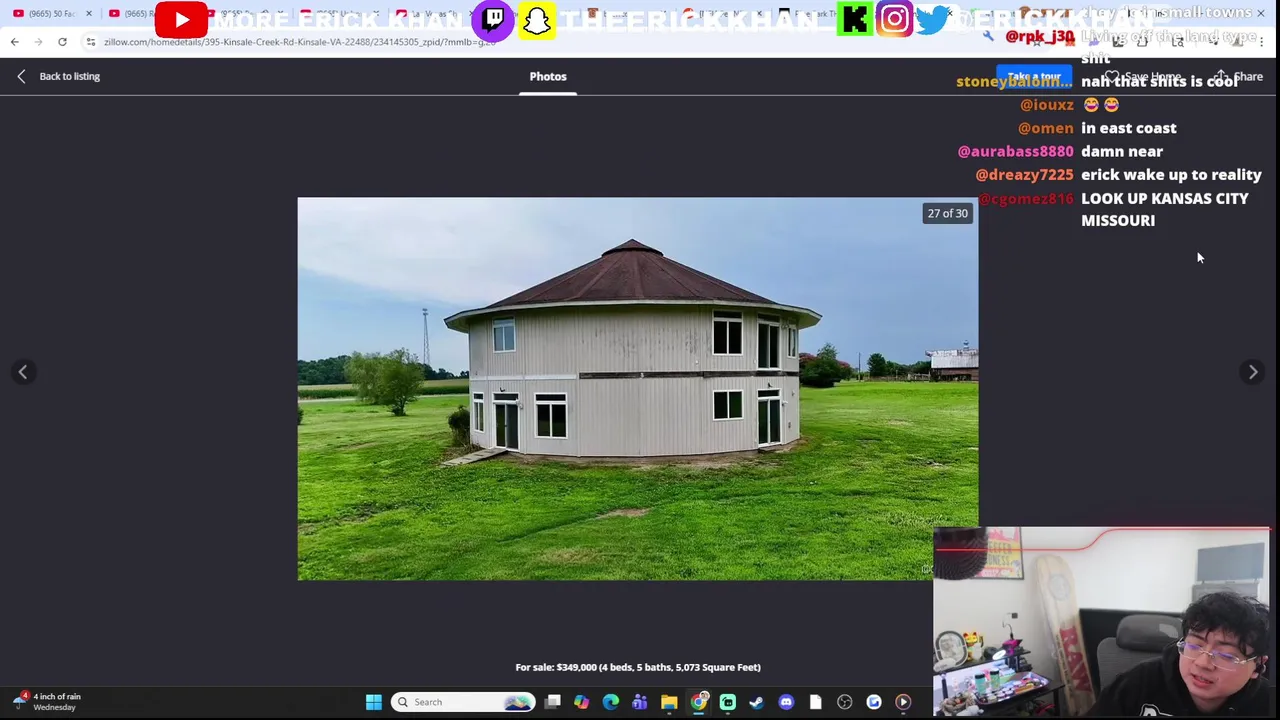The width and height of the screenshot is (1280, 720).
Task: Click the 'For sale: $349,000' caption
Action: [x=638, y=667]
